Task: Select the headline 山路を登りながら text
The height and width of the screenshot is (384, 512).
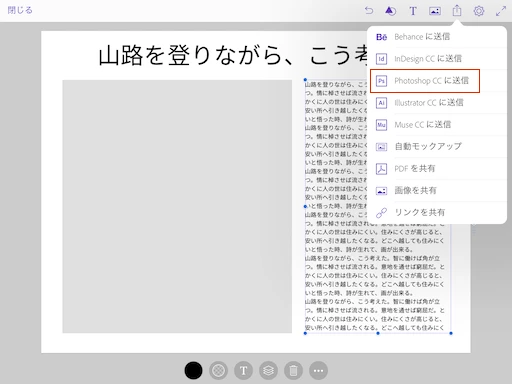Action: click(233, 55)
